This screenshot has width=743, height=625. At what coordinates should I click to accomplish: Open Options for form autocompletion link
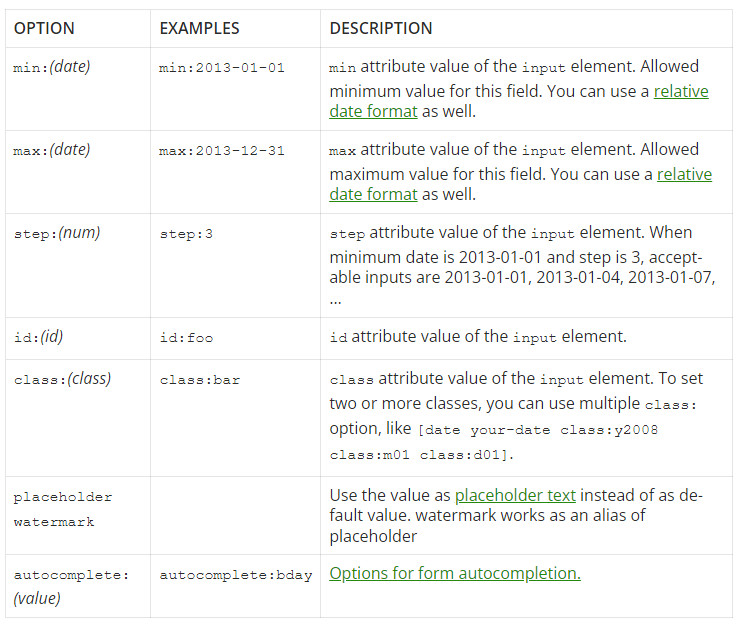point(454,573)
